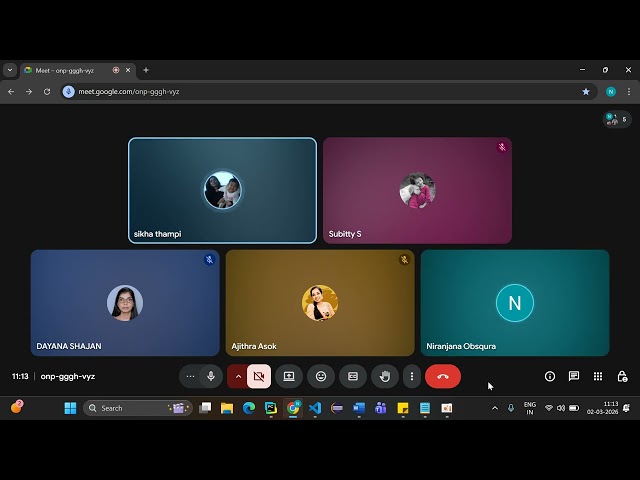Click the meet.google.com address bar
Screen dimensions: 640x480
click(x=300, y=91)
